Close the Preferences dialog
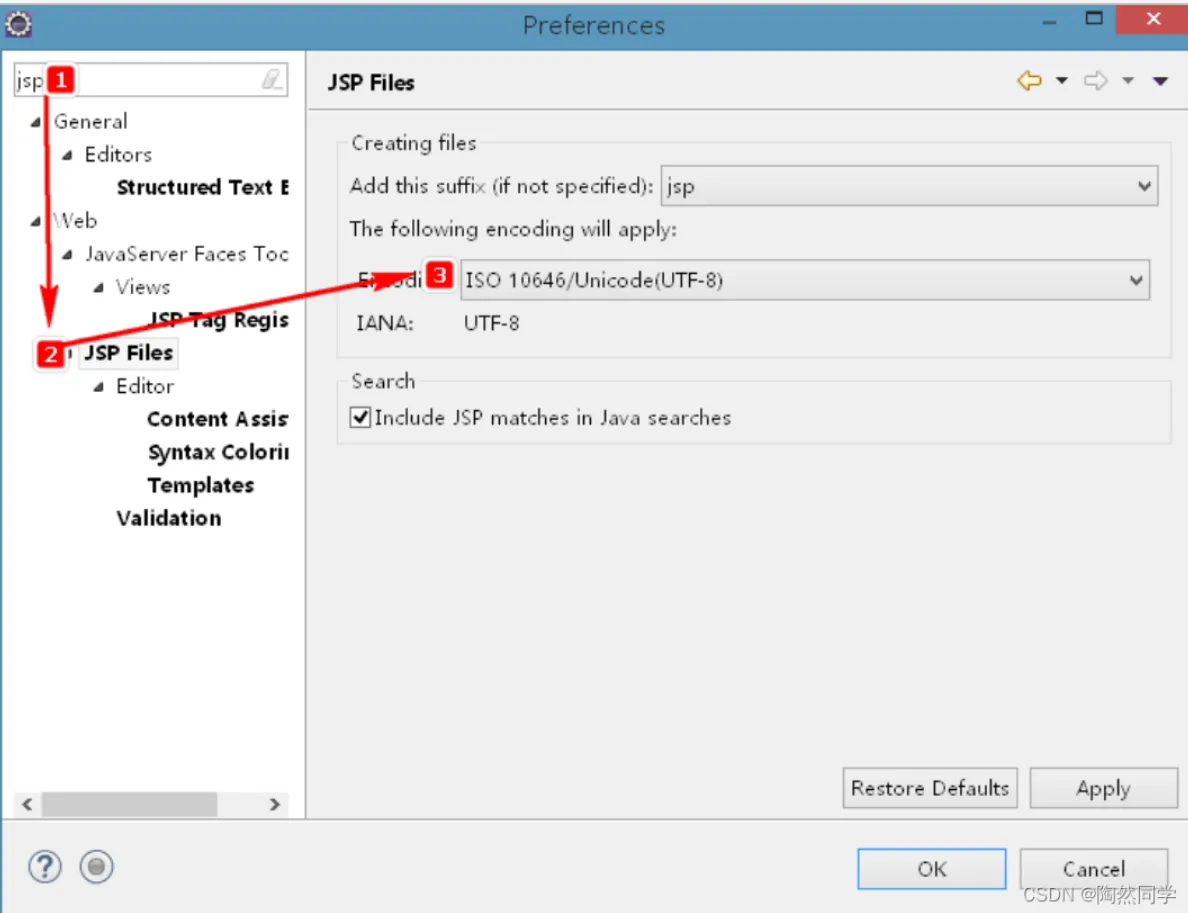1188x913 pixels. (x=1152, y=18)
